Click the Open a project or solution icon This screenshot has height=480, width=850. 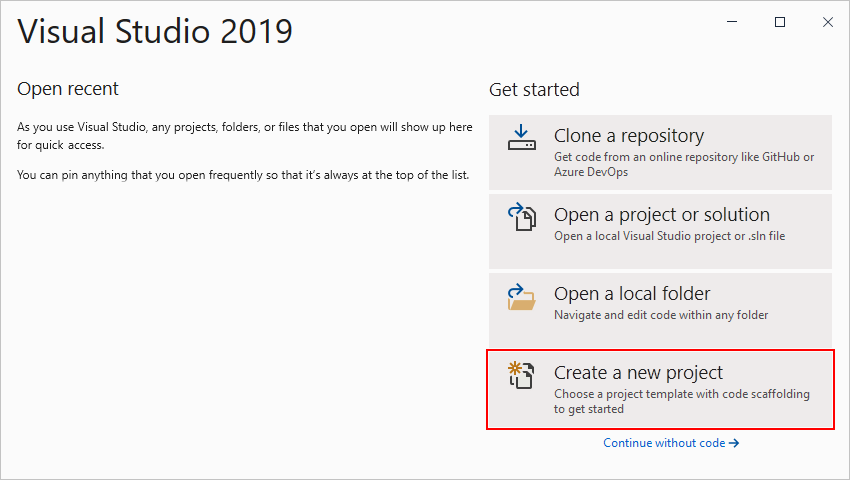522,217
